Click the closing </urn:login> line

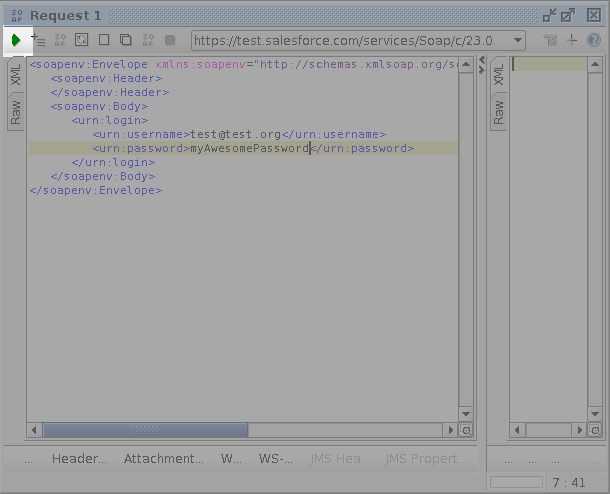[x=113, y=162]
